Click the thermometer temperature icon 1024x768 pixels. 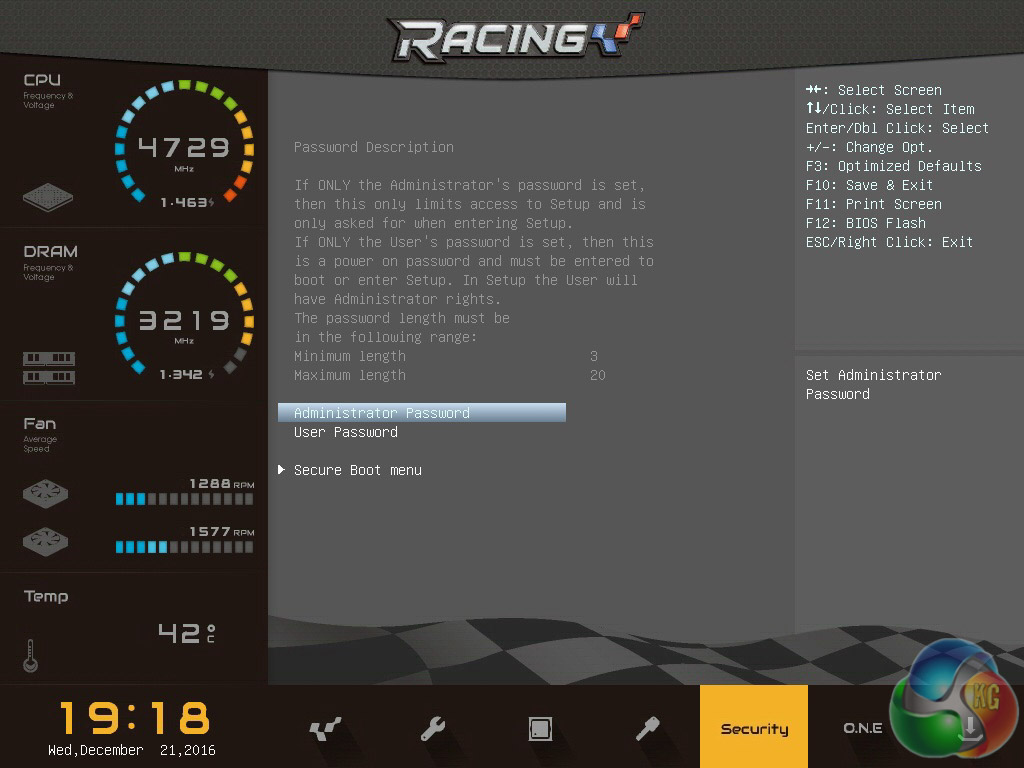30,656
